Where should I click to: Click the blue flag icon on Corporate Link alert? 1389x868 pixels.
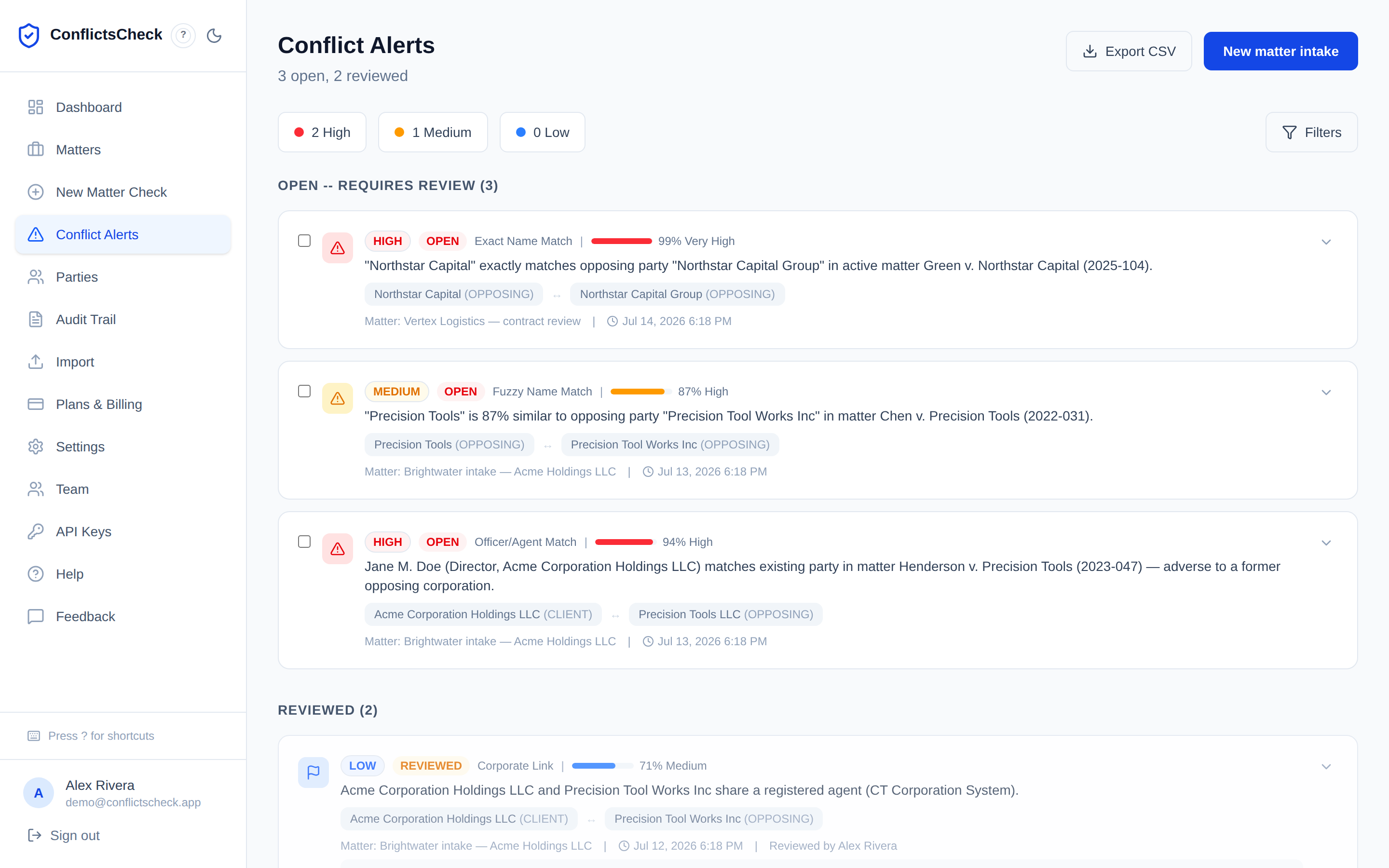313,773
